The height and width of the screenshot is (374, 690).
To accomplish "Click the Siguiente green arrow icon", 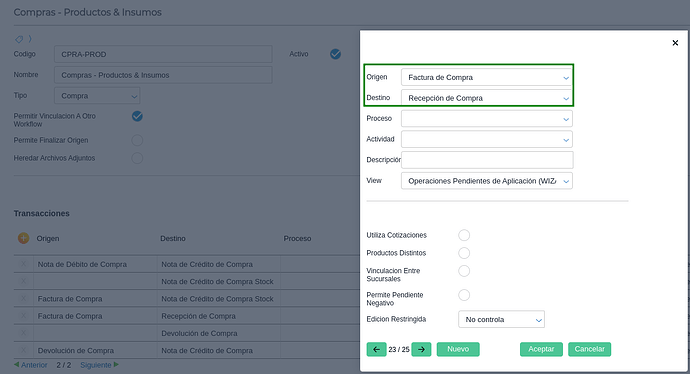I will (116, 364).
